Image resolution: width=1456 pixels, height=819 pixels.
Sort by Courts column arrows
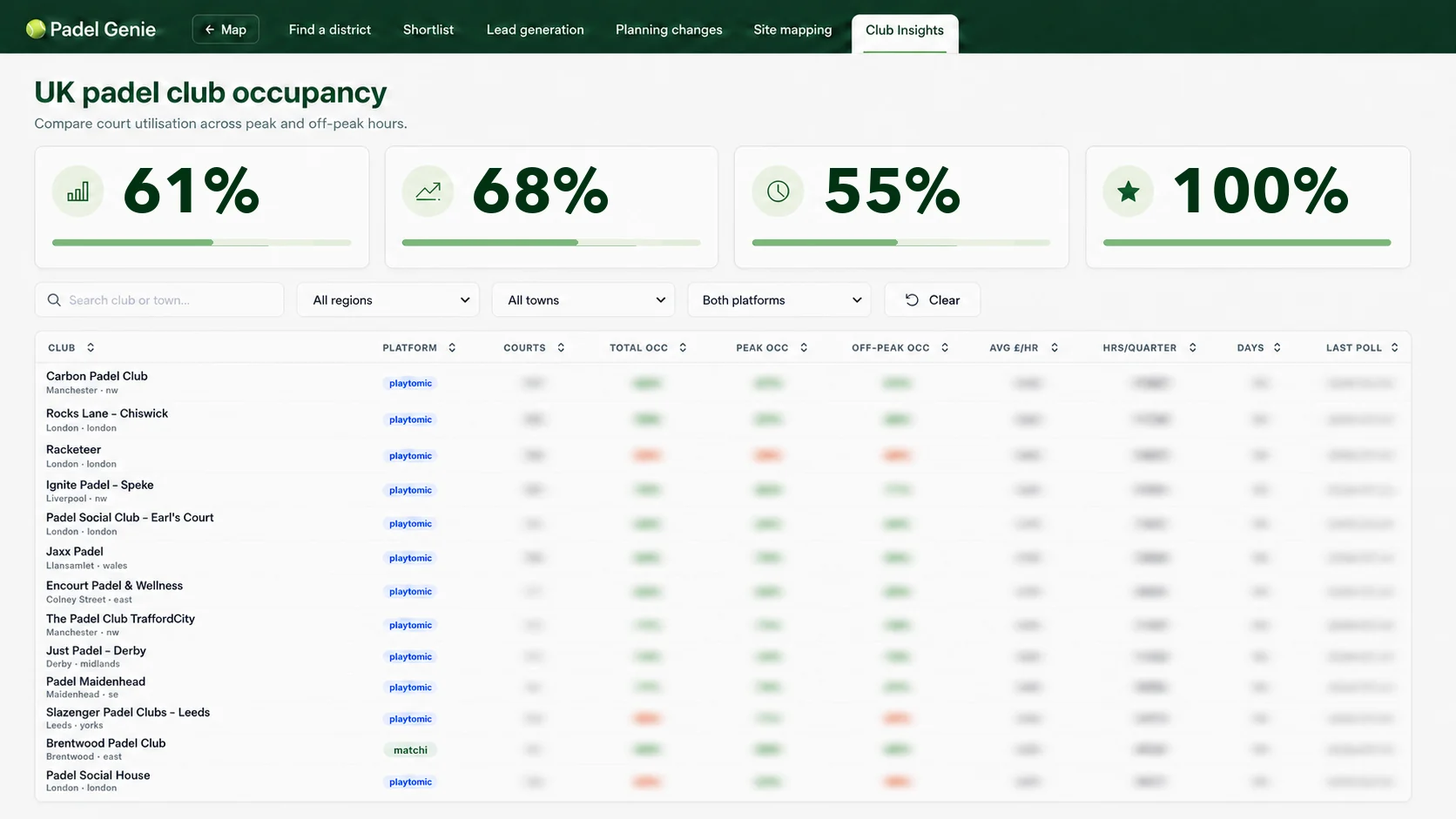(x=561, y=348)
